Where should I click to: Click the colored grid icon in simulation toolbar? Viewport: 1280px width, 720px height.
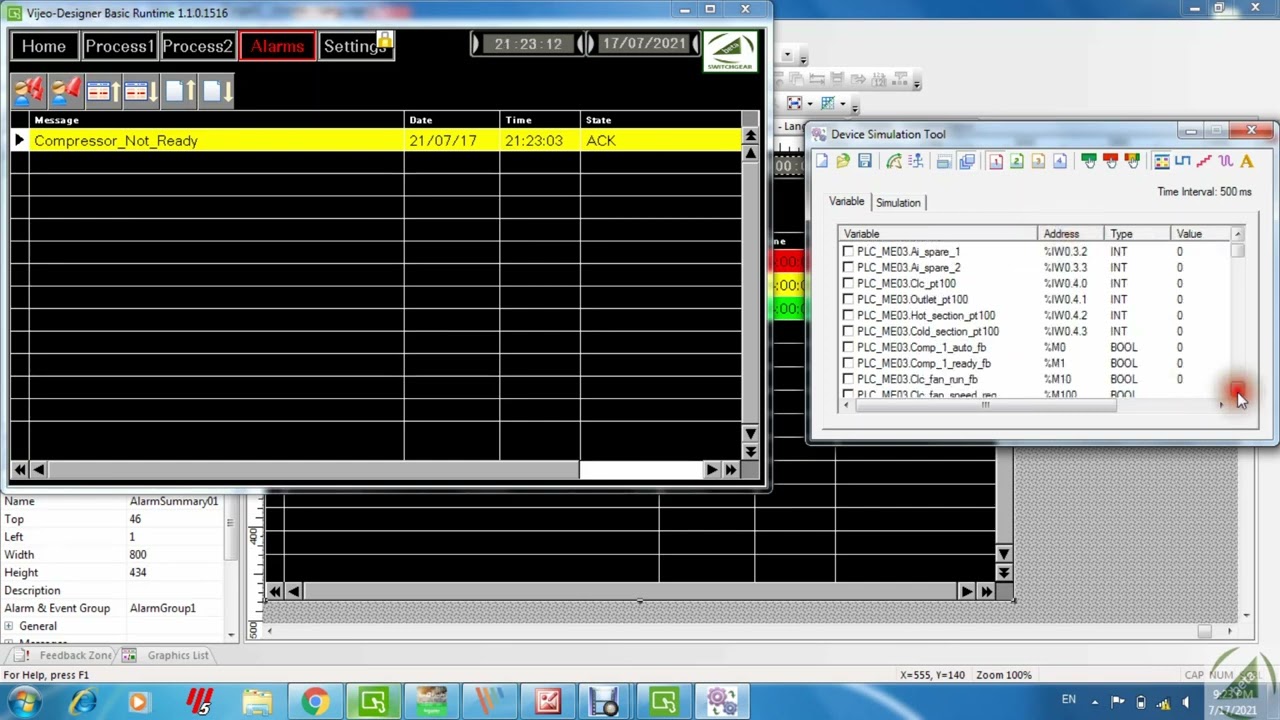[x=1161, y=162]
